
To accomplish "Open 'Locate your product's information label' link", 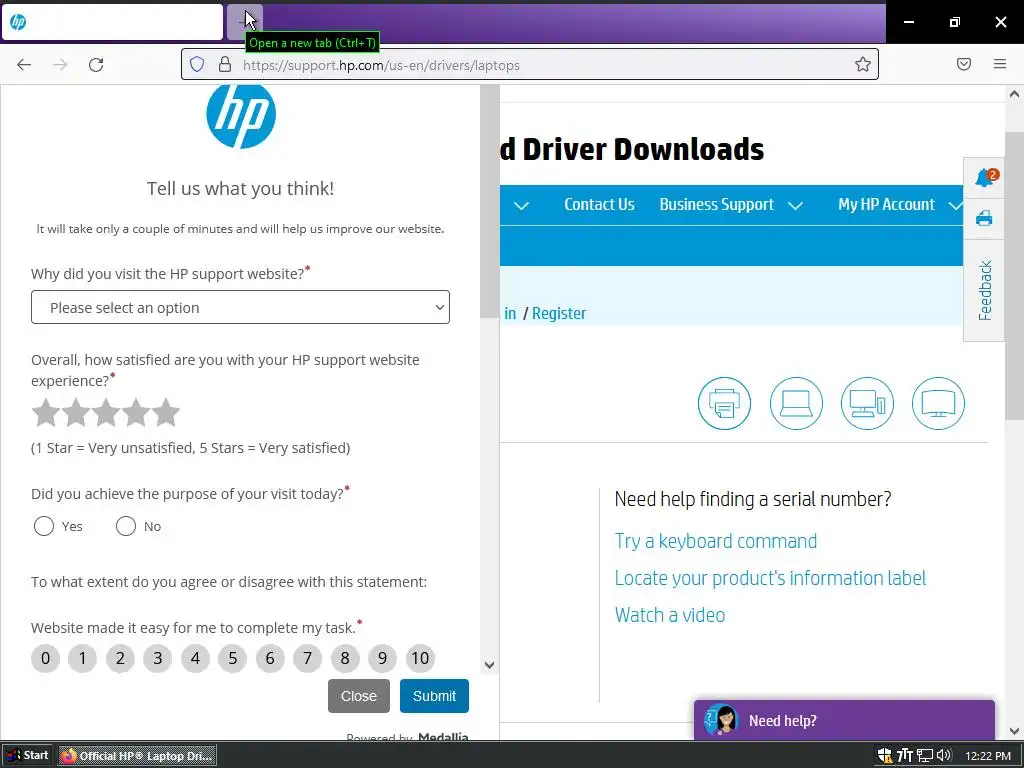I will [x=770, y=578].
